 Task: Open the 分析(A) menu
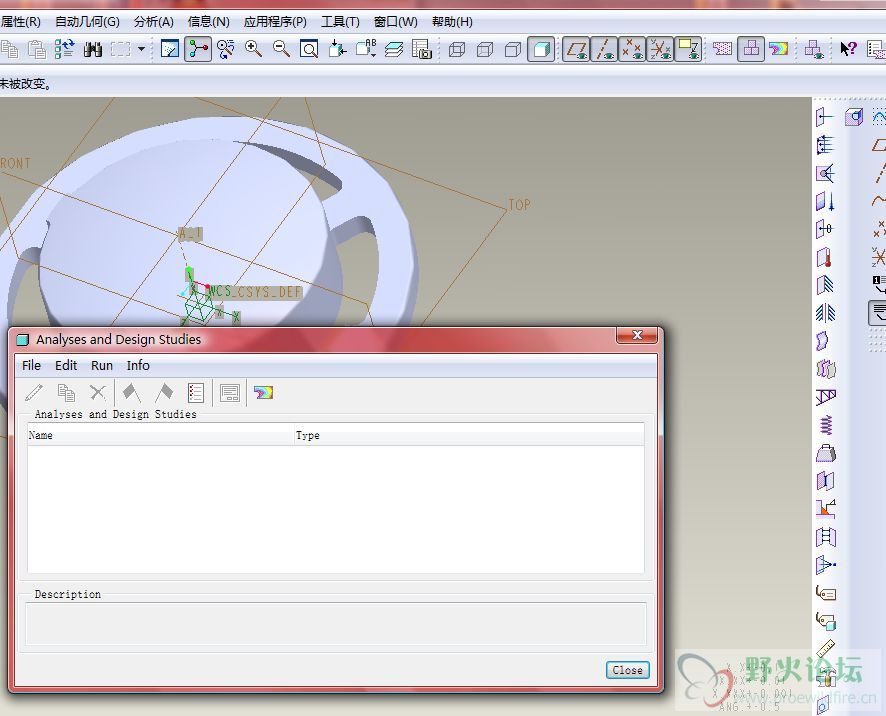pos(153,21)
